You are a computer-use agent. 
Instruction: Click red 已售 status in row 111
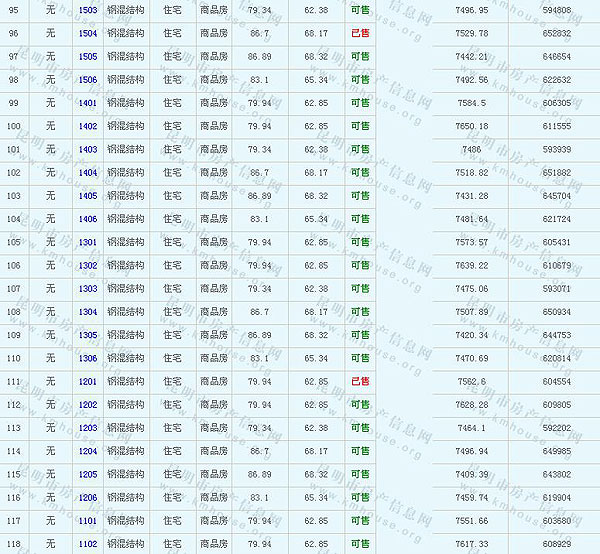point(360,381)
